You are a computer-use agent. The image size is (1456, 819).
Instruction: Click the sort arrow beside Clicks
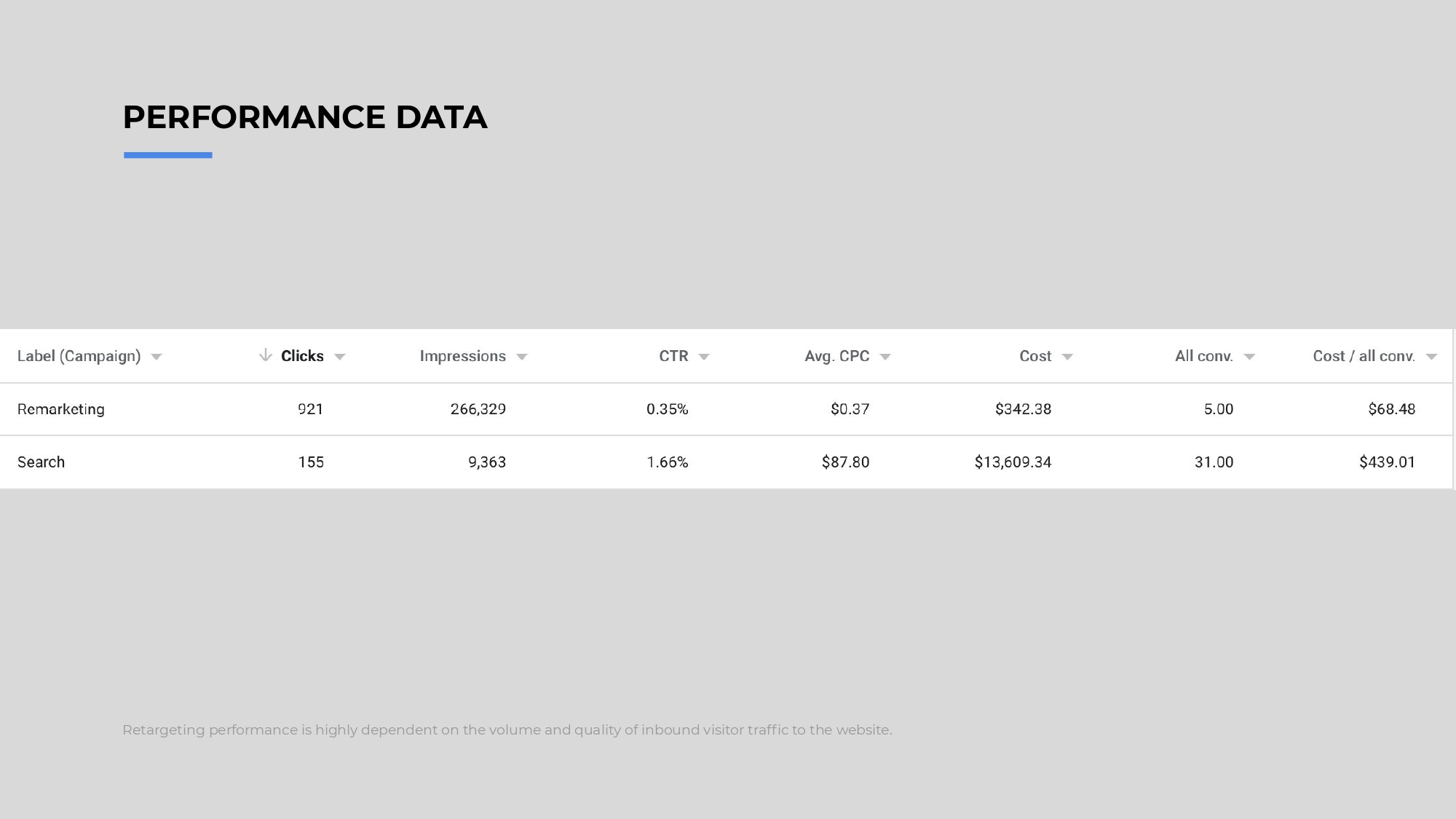(x=266, y=355)
